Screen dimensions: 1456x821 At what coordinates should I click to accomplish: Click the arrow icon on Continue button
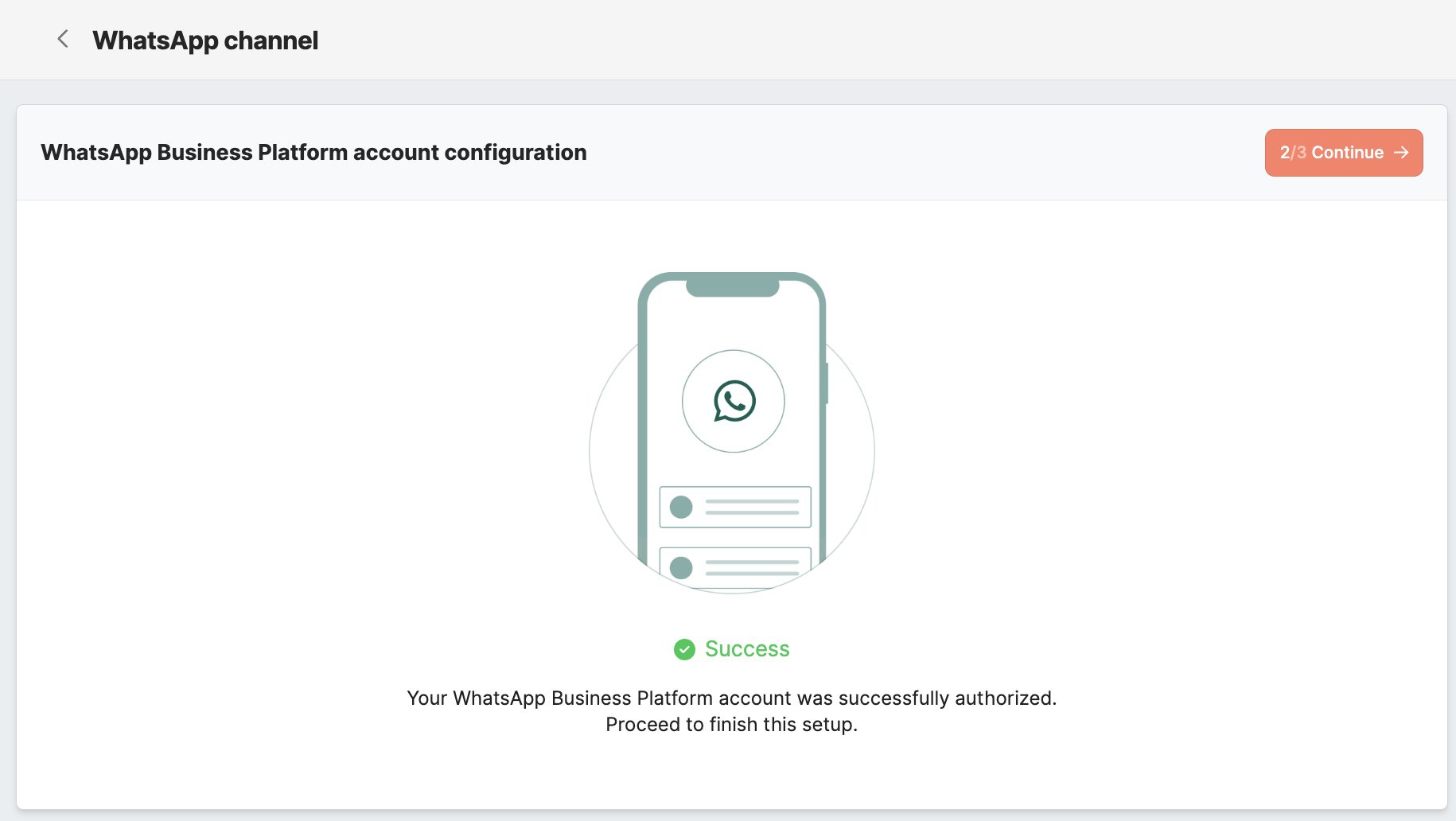(1401, 153)
